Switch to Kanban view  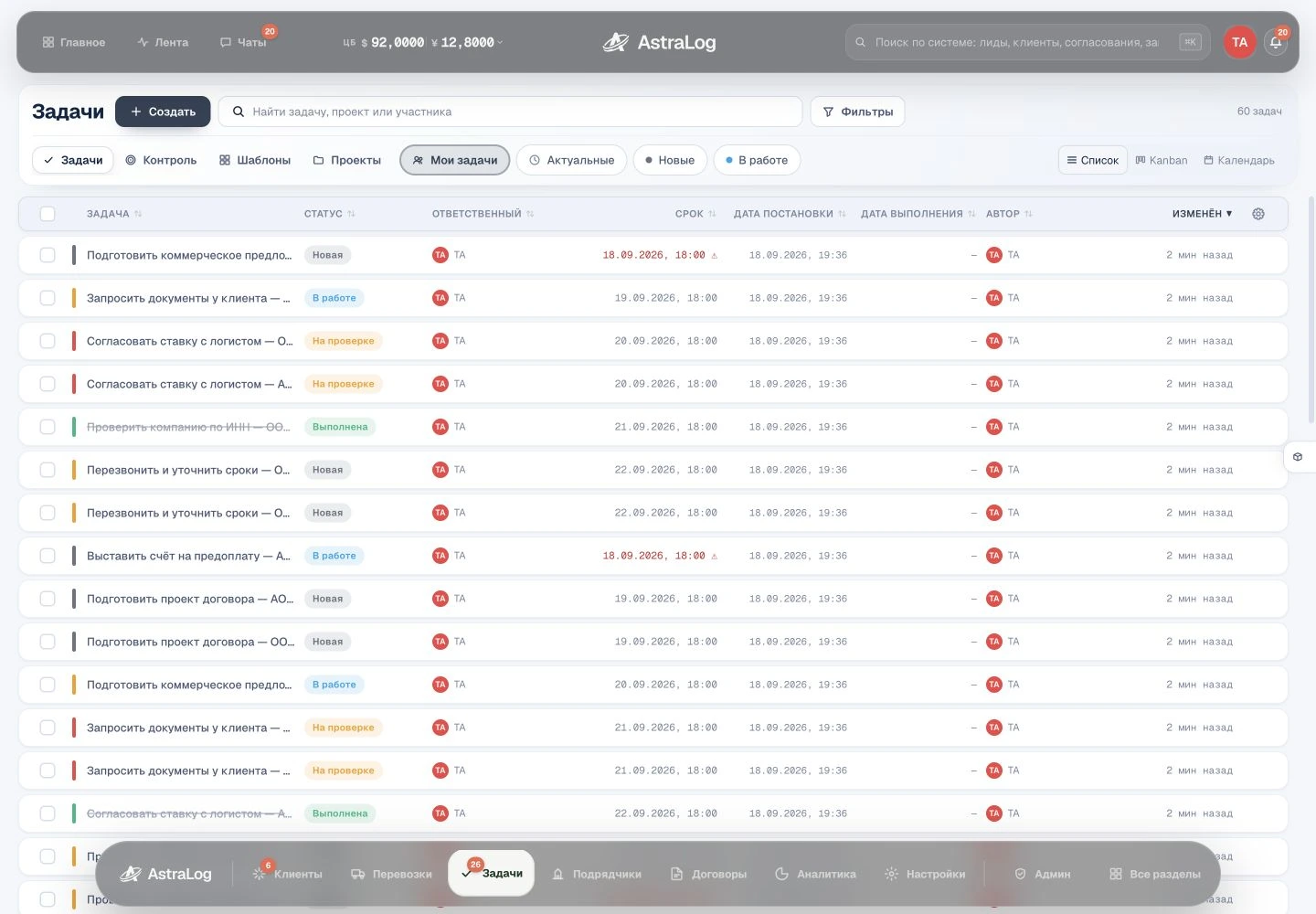pos(1162,160)
